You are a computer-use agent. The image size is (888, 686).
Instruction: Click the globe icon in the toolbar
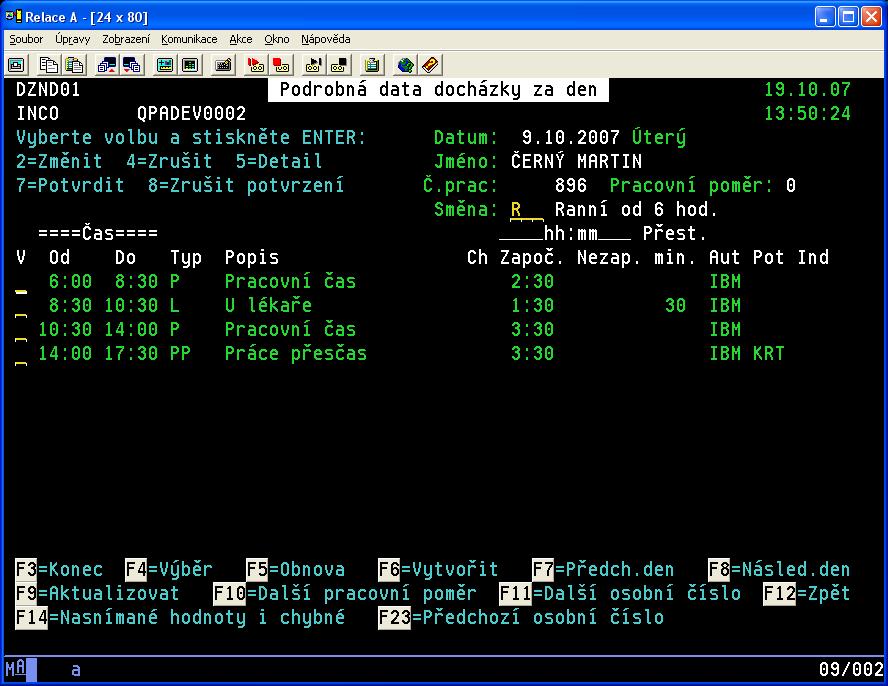(405, 65)
